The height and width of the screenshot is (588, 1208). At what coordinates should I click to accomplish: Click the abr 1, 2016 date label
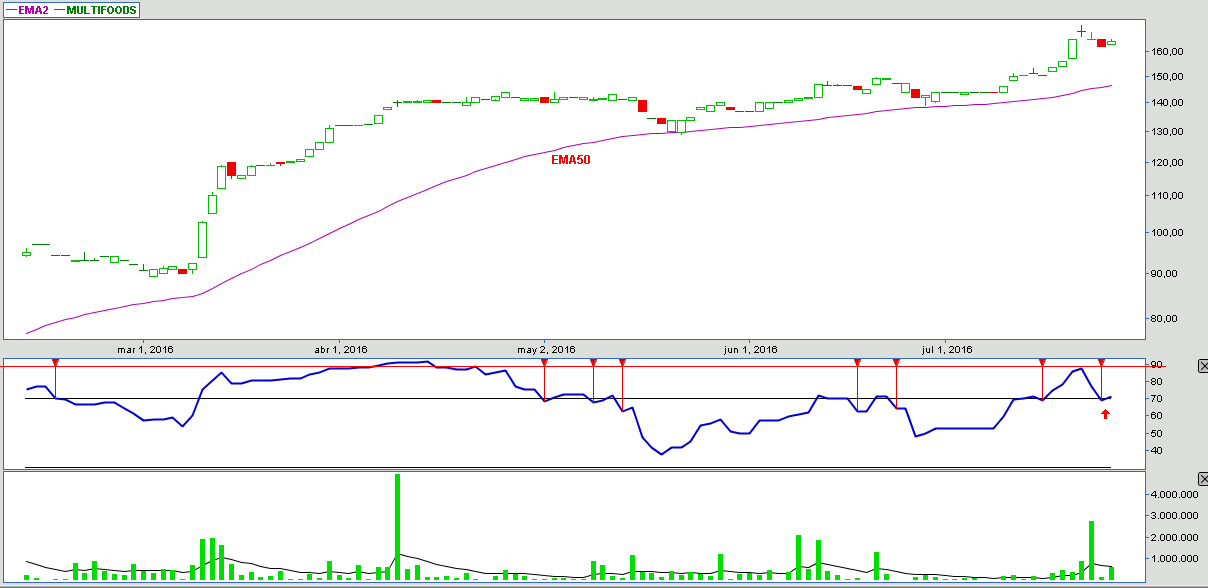[341, 349]
